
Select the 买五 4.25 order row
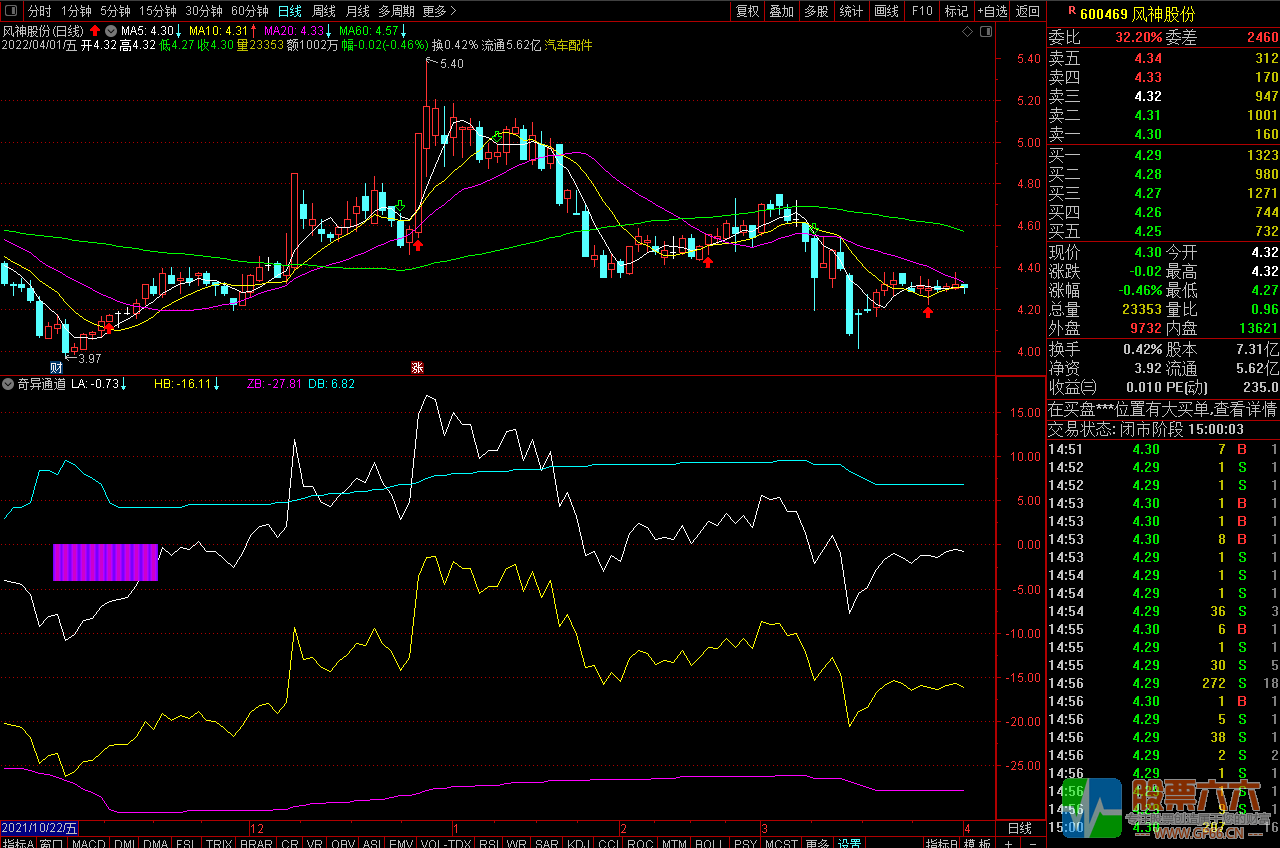coord(1163,231)
